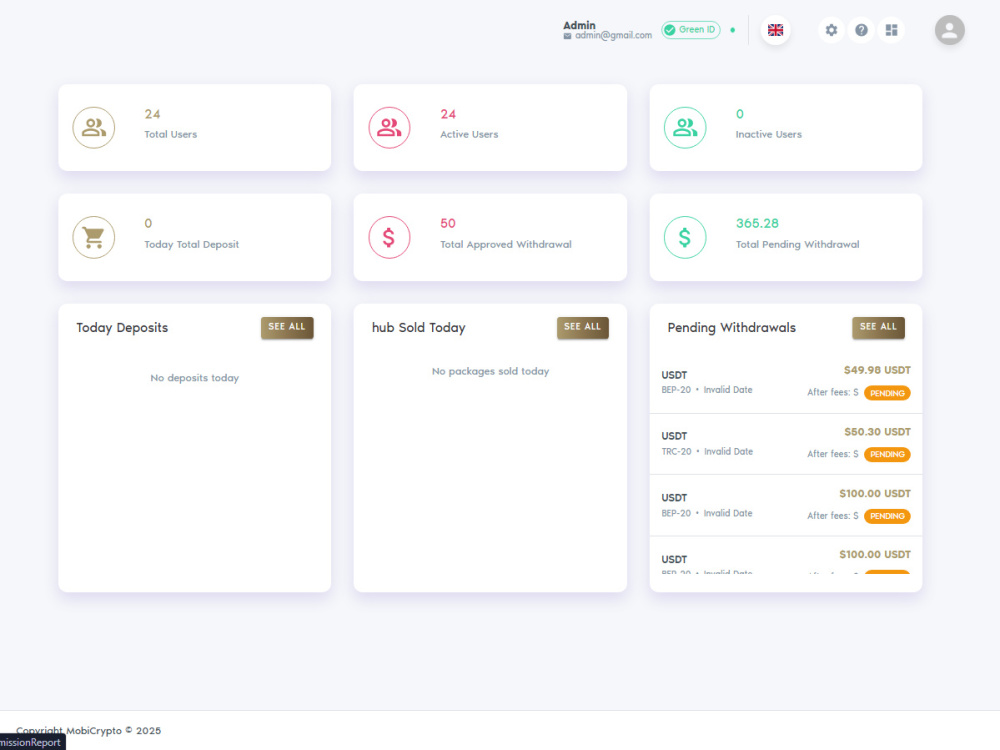1000x750 pixels.
Task: See all Today Deposits
Action: click(x=287, y=327)
